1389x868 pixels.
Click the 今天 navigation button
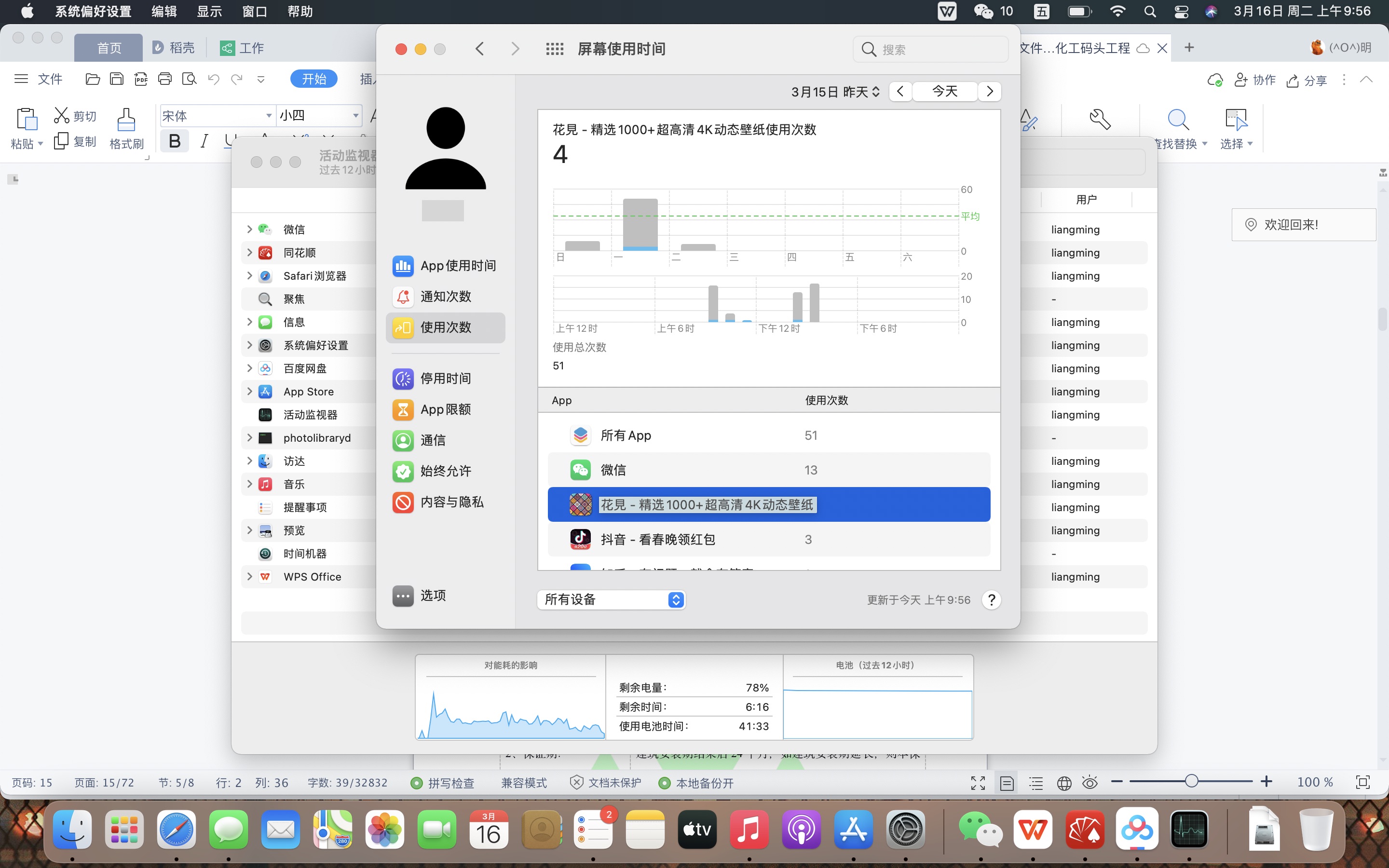944,91
